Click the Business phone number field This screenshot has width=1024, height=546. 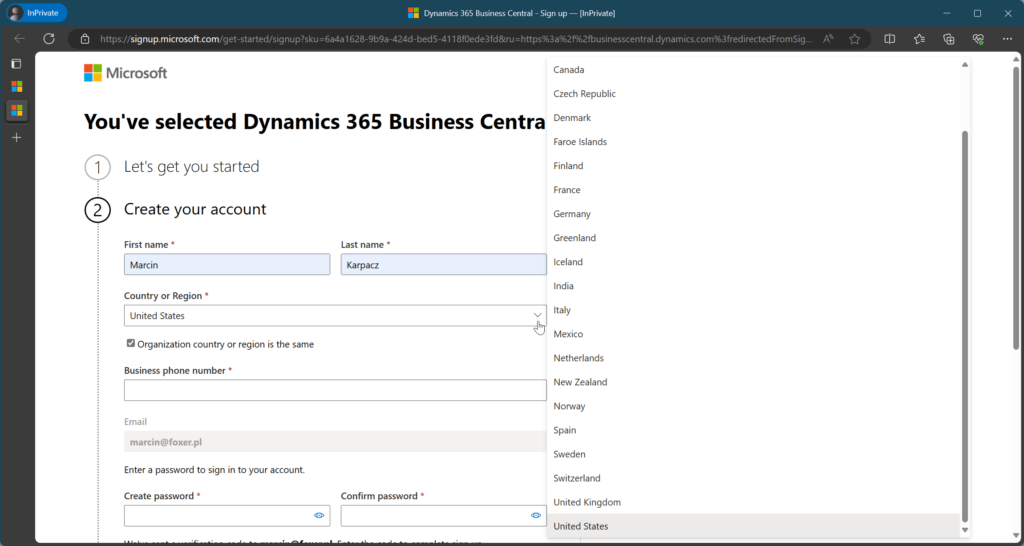[x=335, y=390]
